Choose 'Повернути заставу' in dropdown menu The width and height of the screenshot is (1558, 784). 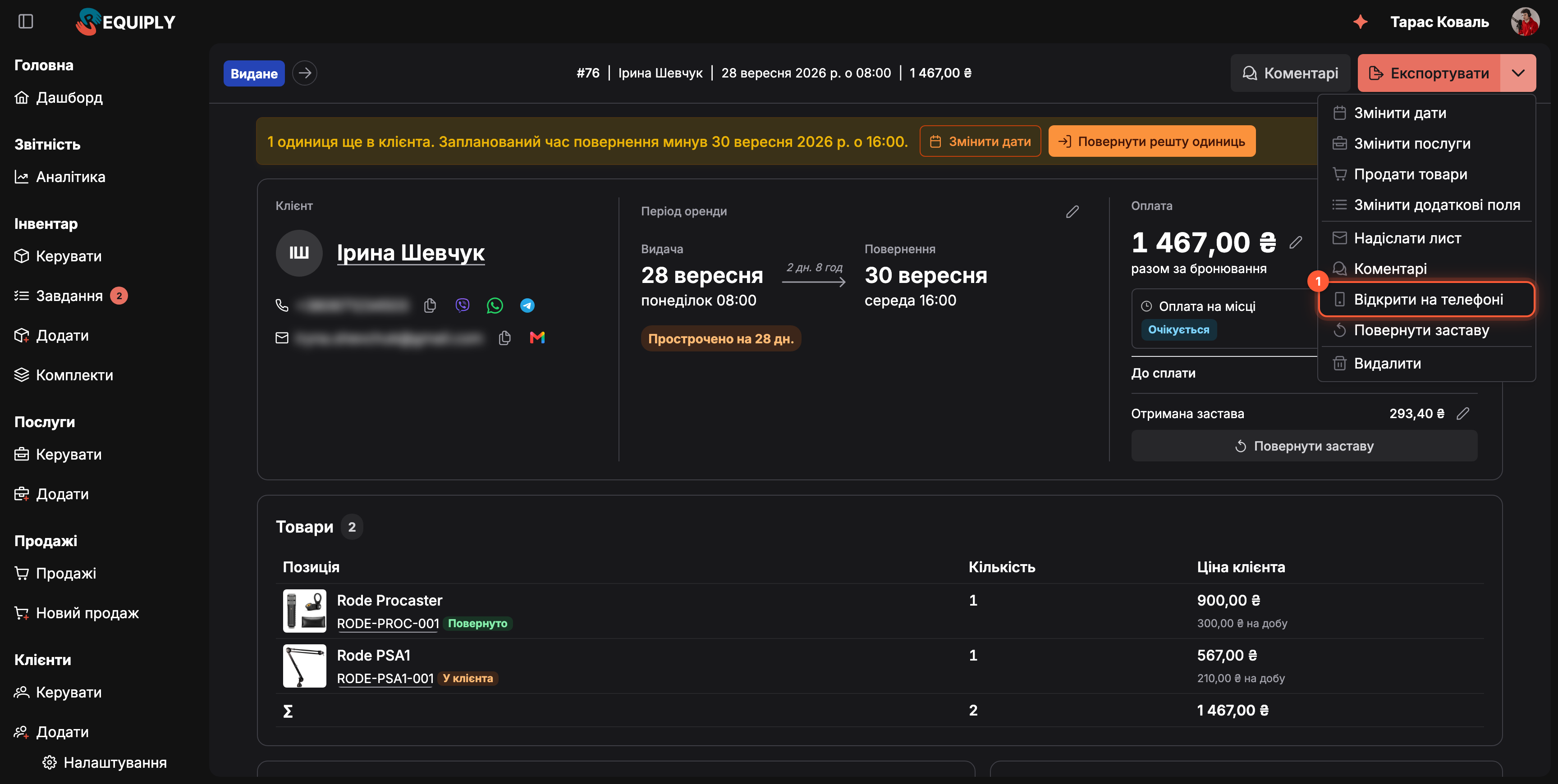pyautogui.click(x=1427, y=330)
